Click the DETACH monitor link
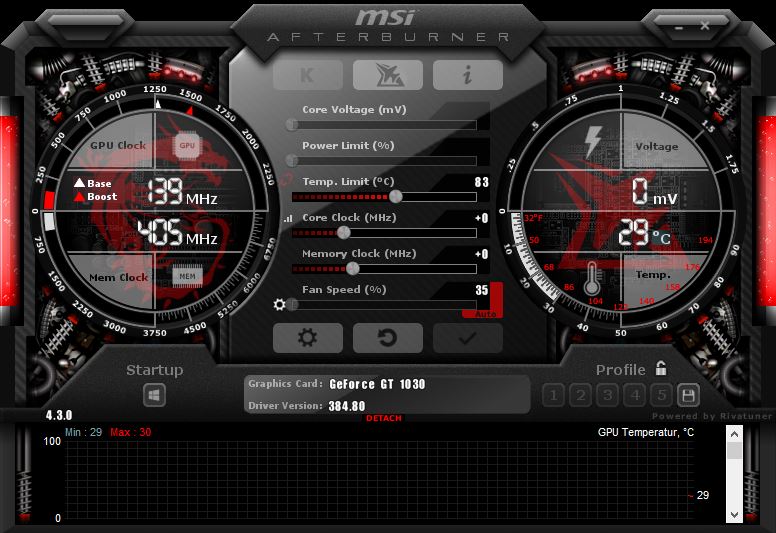This screenshot has width=776, height=533. [x=384, y=418]
